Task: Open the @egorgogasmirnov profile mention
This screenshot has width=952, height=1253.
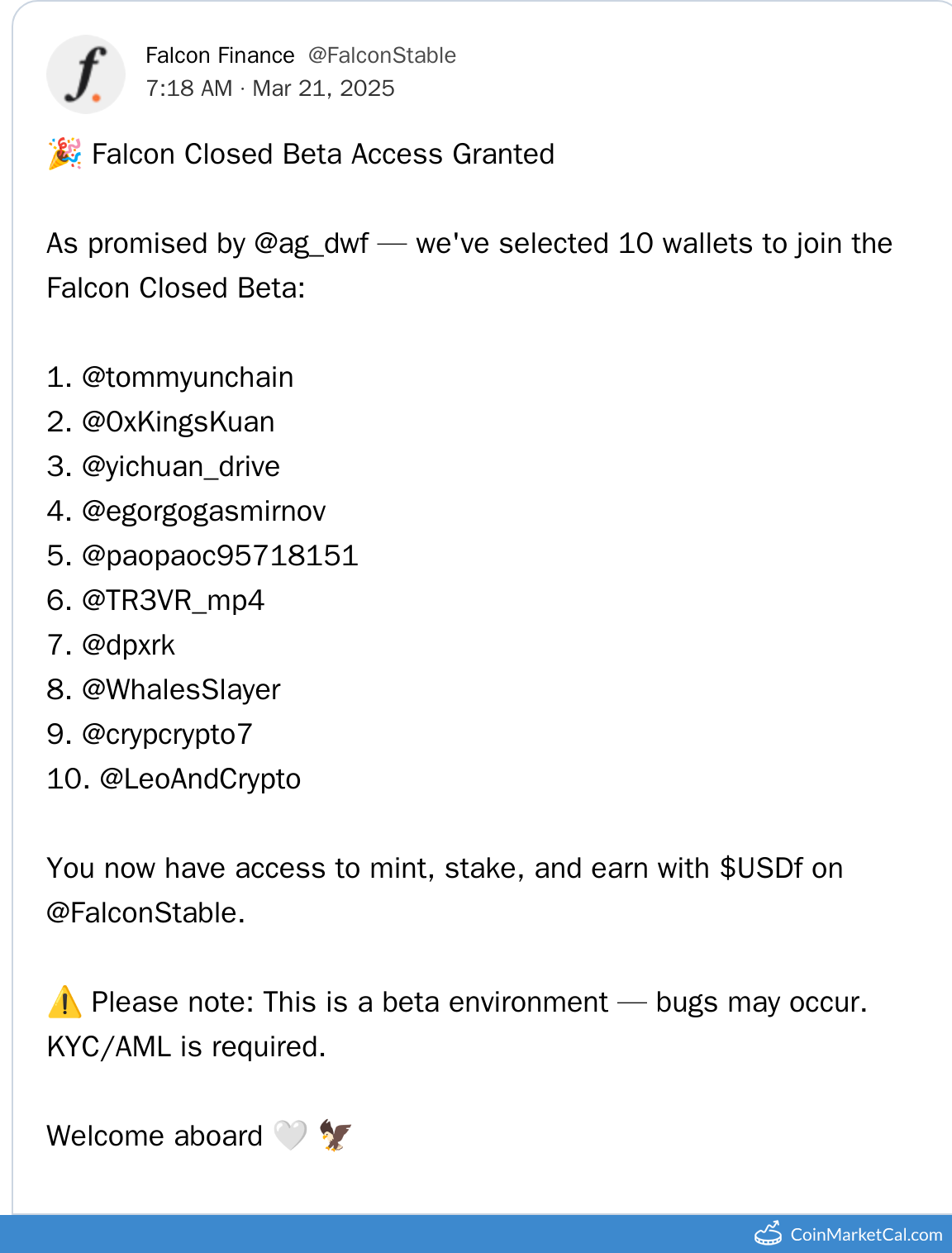Action: [203, 512]
